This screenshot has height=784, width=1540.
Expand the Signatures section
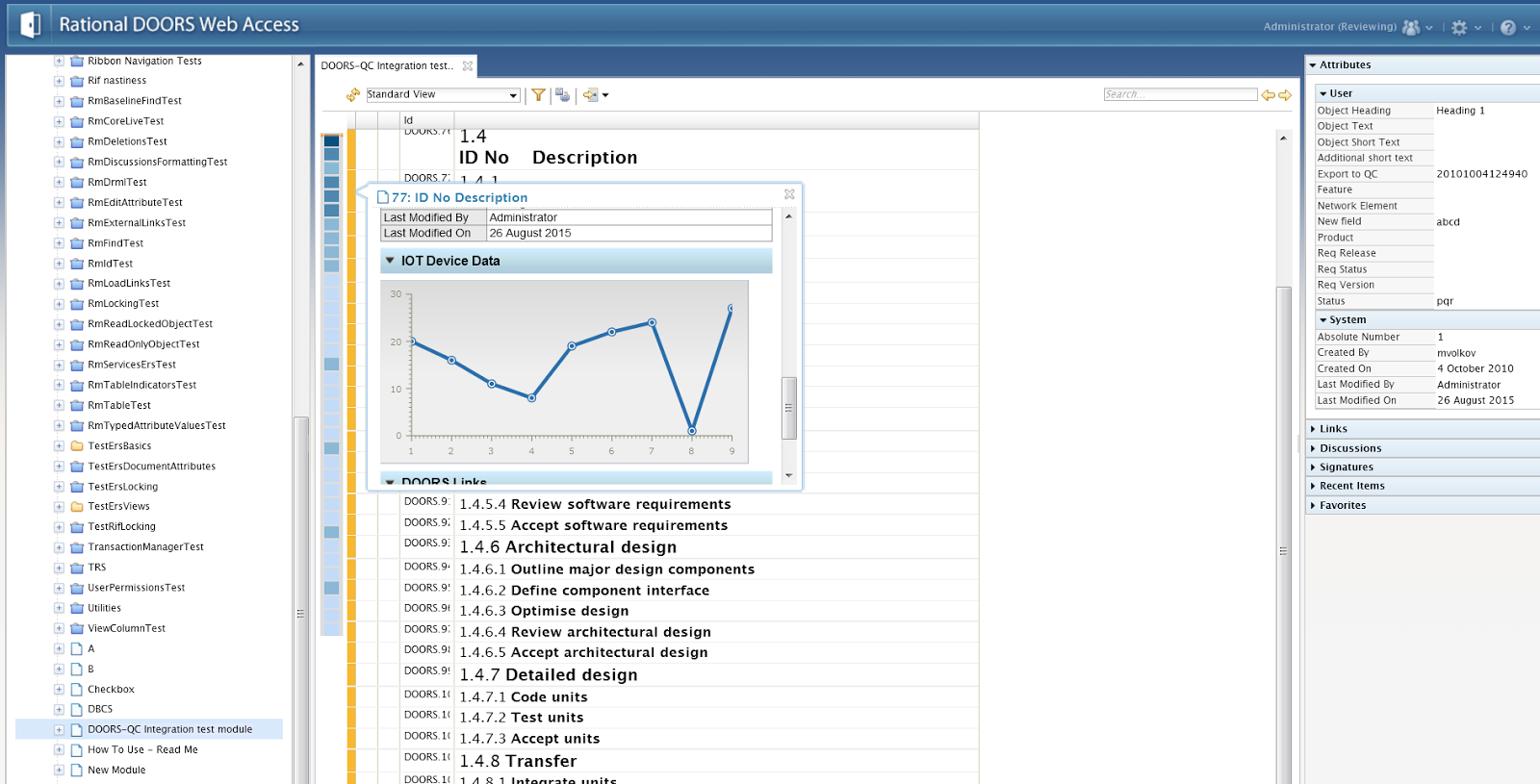pyautogui.click(x=1313, y=468)
